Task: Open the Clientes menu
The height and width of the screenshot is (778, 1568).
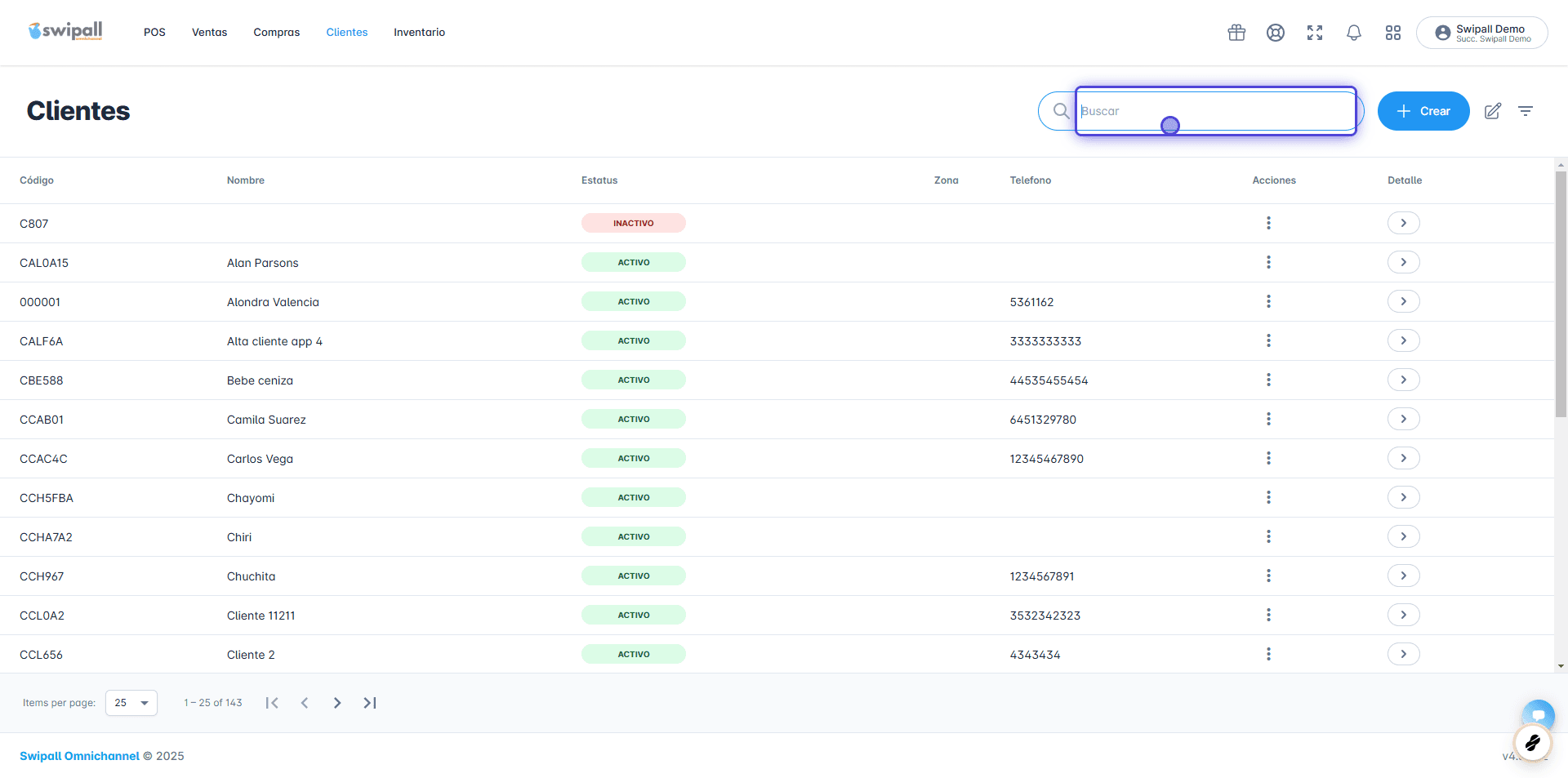Action: (347, 33)
